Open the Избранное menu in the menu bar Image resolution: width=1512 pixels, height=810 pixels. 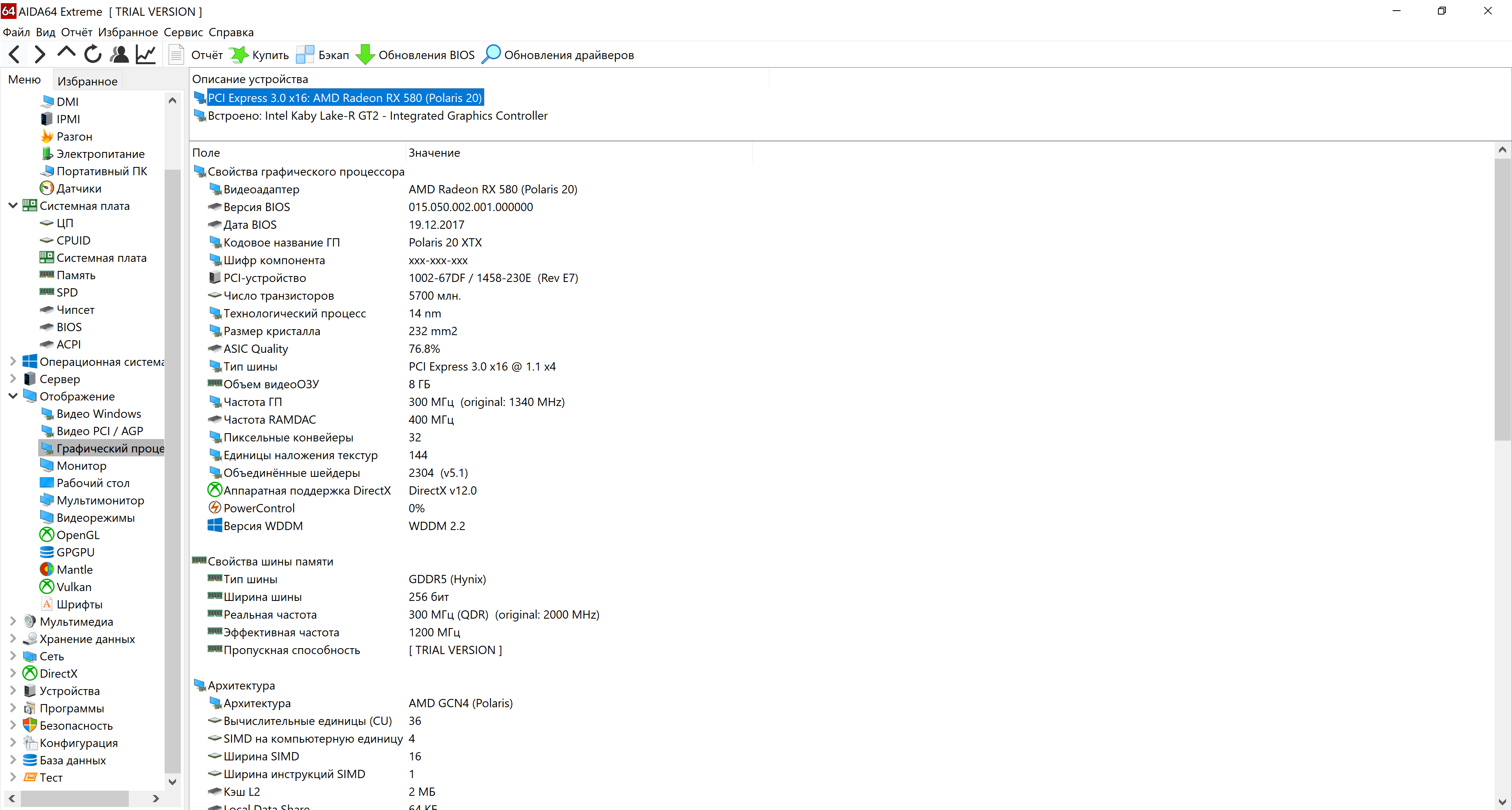[x=128, y=32]
